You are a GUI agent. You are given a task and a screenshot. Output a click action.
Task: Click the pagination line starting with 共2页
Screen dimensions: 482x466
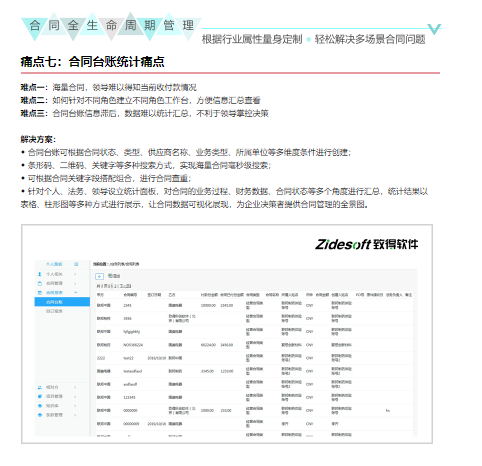coord(114,286)
